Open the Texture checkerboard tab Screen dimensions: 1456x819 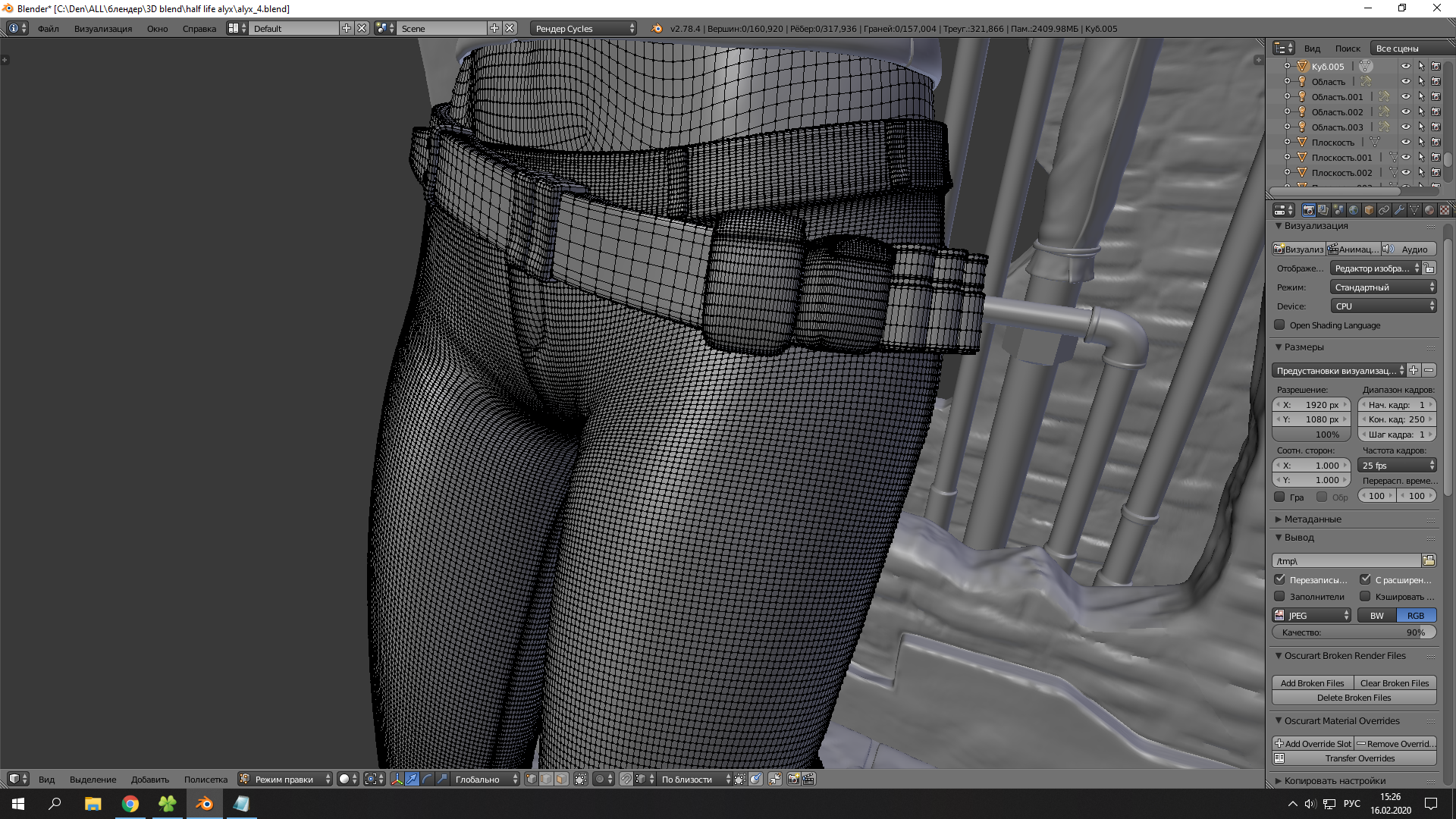pyautogui.click(x=1445, y=210)
